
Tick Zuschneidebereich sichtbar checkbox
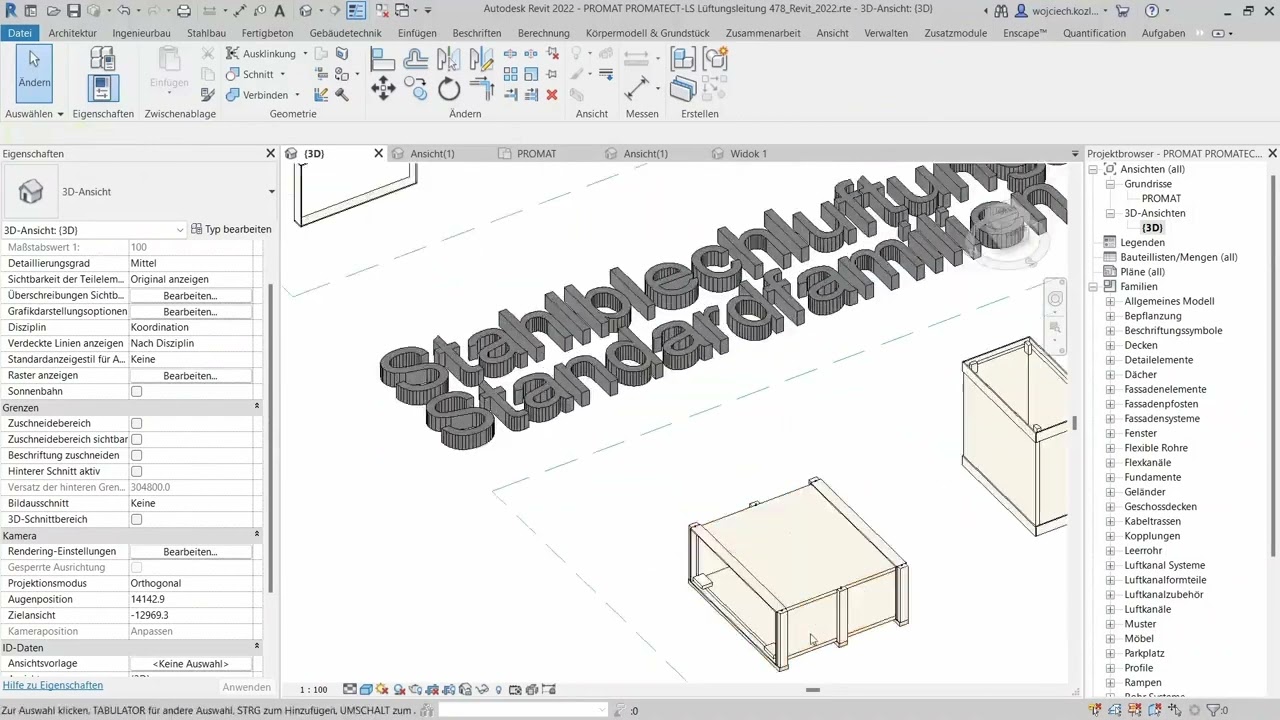pos(137,439)
